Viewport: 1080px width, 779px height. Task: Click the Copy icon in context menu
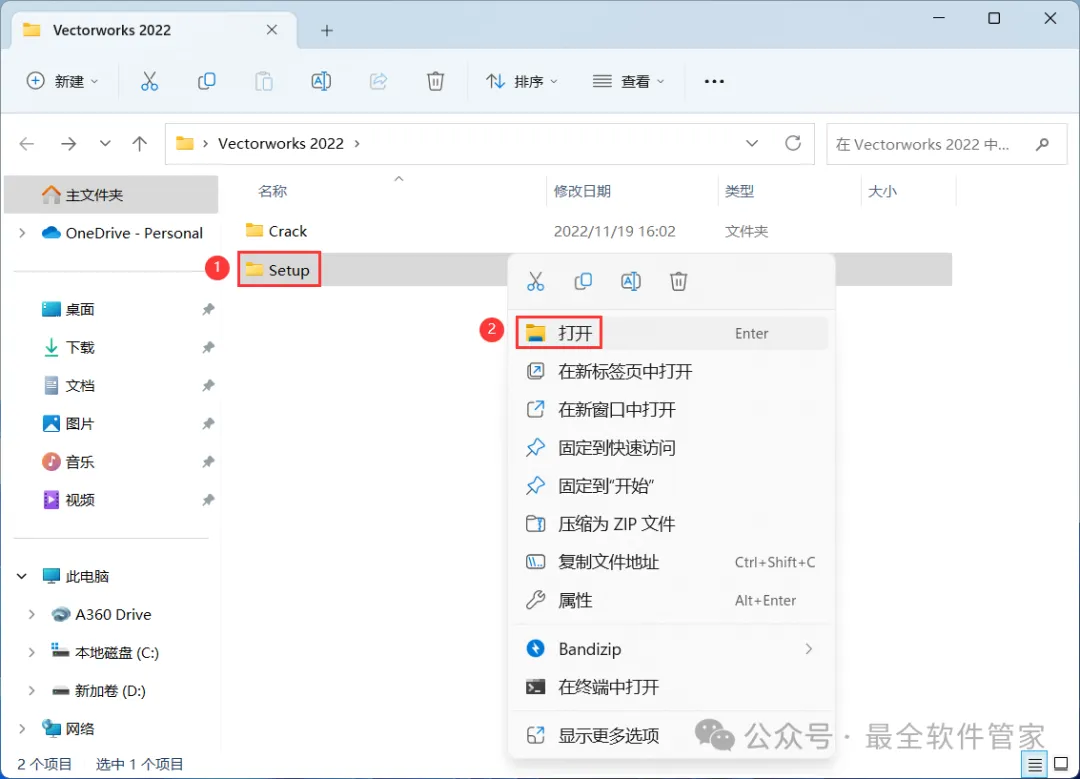coord(583,281)
